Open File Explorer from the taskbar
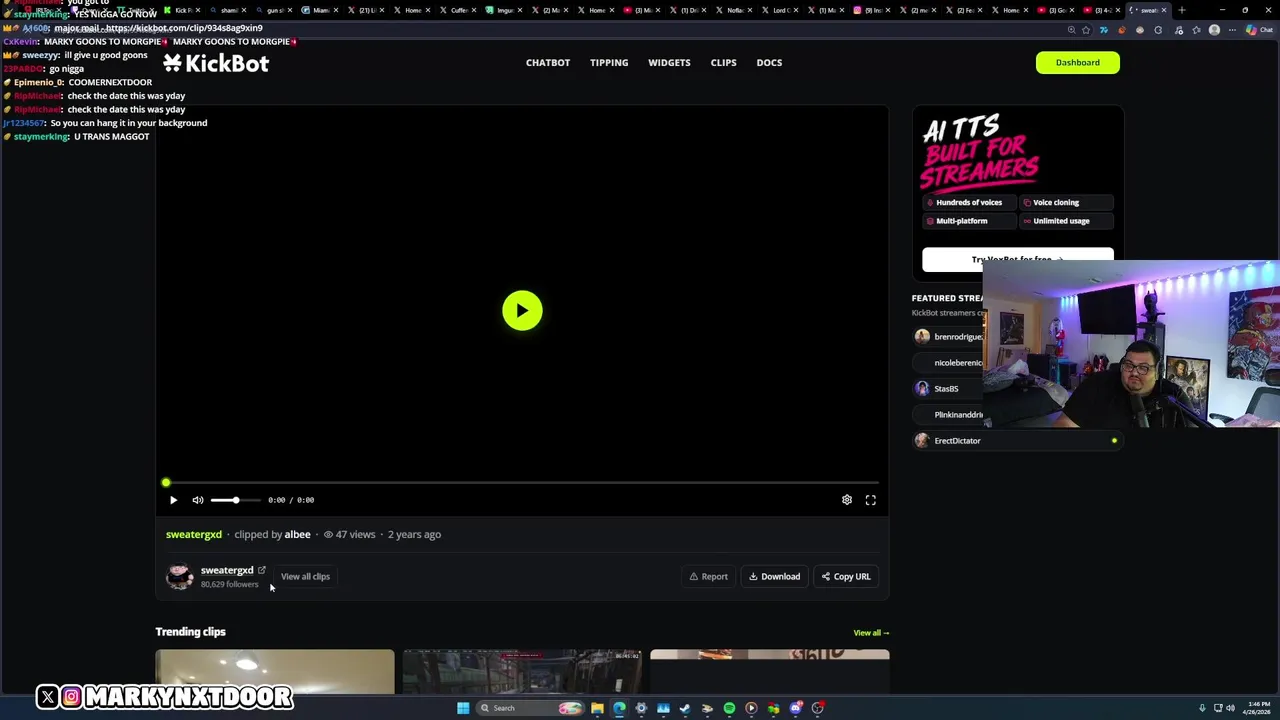Image resolution: width=1280 pixels, height=720 pixels. (x=597, y=708)
